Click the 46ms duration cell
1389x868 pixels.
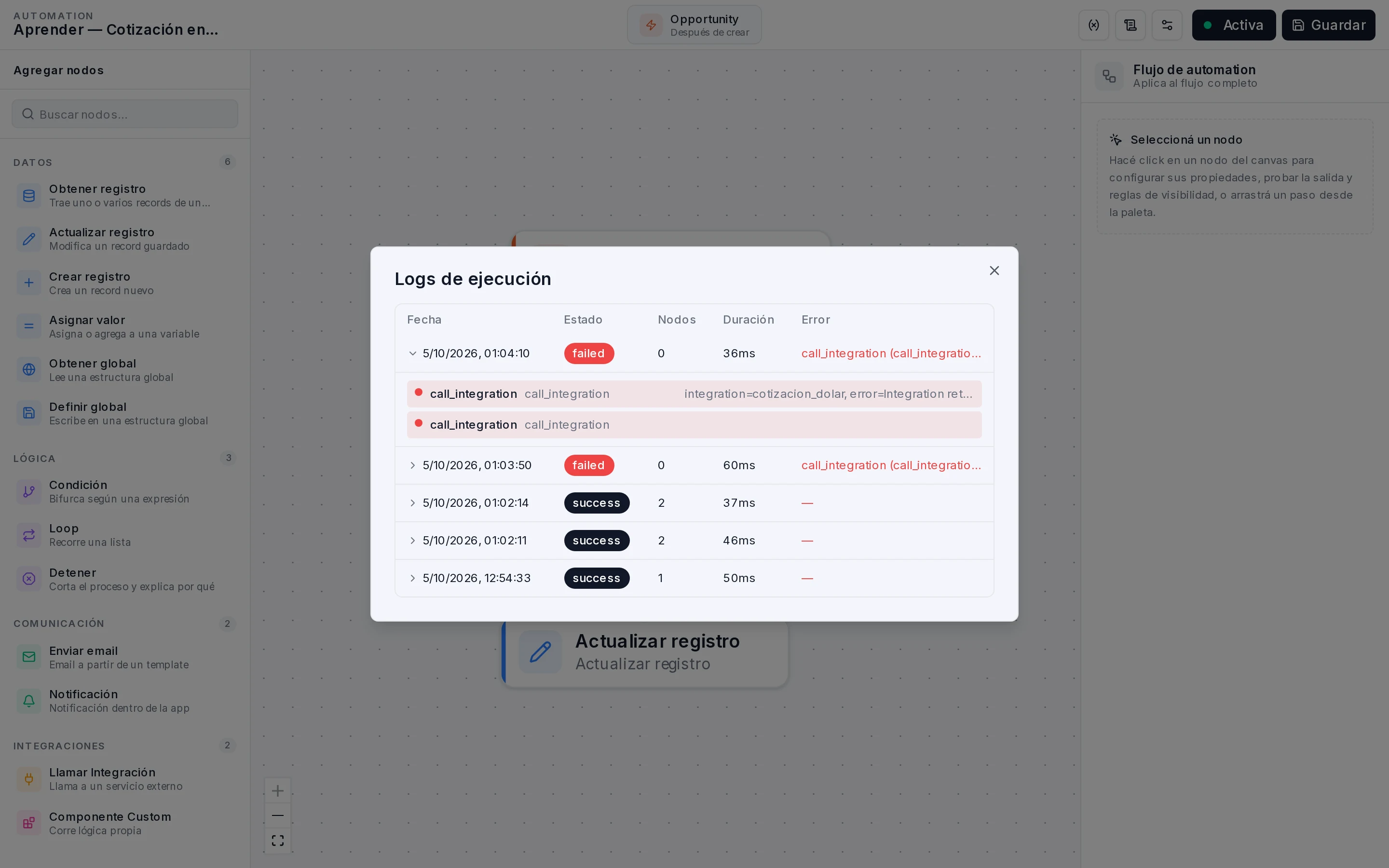coord(739,540)
